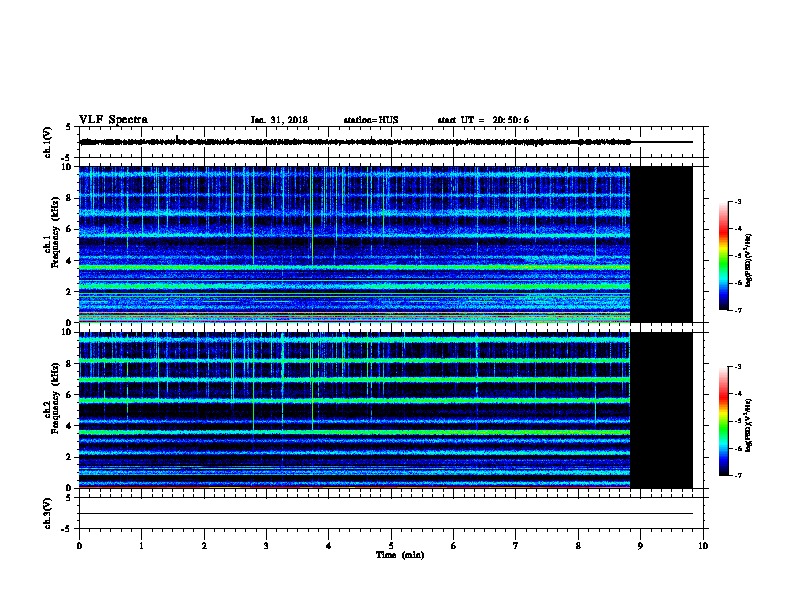Viewport: 792px width, 612px height.
Task: Click the lower color bar beside ch.2 spectrogram
Action: click(723, 421)
